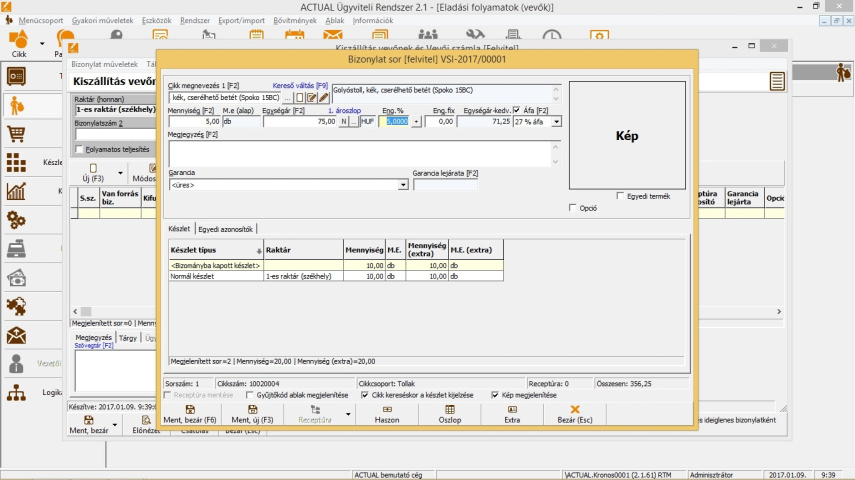The width and height of the screenshot is (855, 480).
Task: Enable the Egyedi termék checkbox
Action: [x=621, y=196]
